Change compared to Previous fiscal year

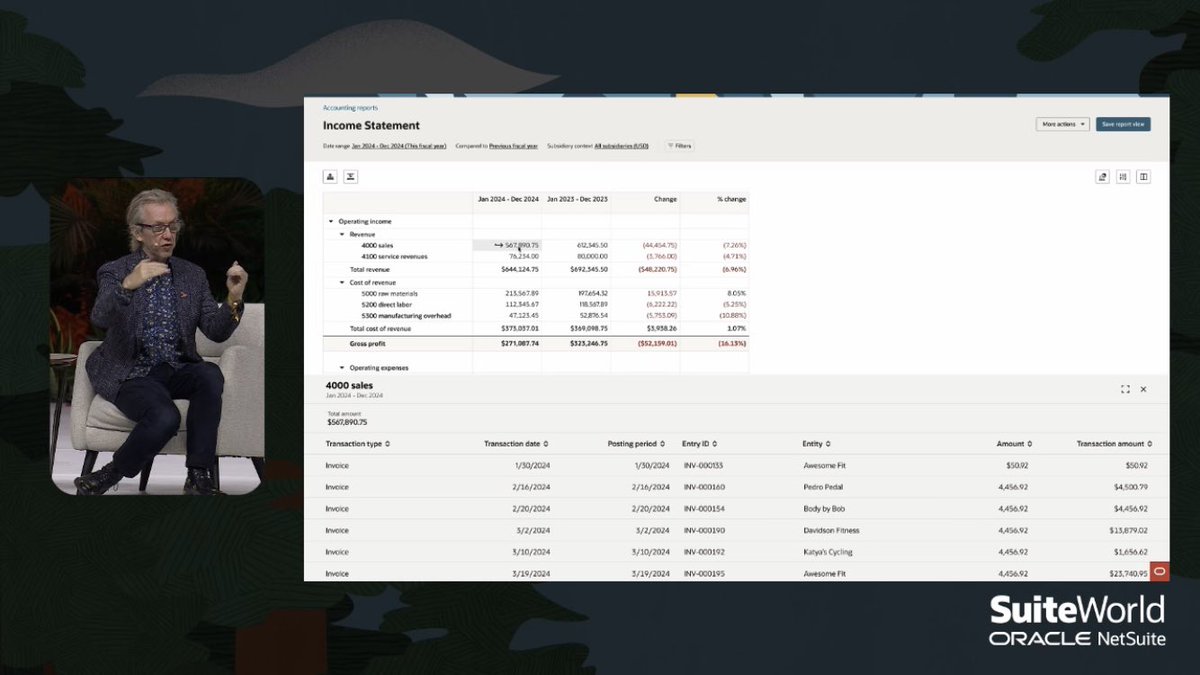point(513,146)
